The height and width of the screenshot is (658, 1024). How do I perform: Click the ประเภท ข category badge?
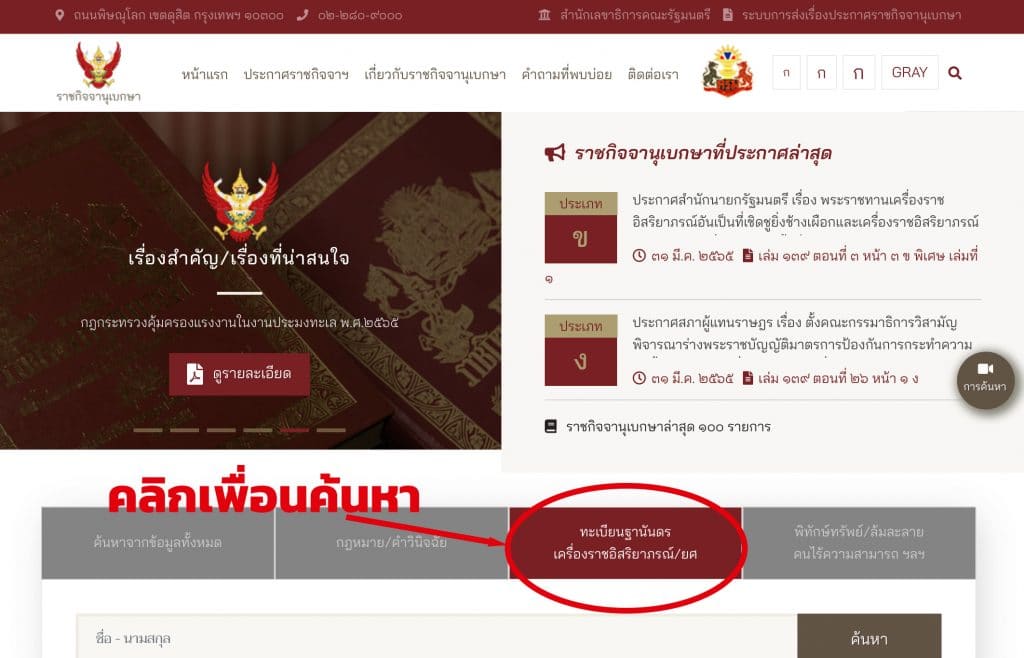pyautogui.click(x=581, y=227)
